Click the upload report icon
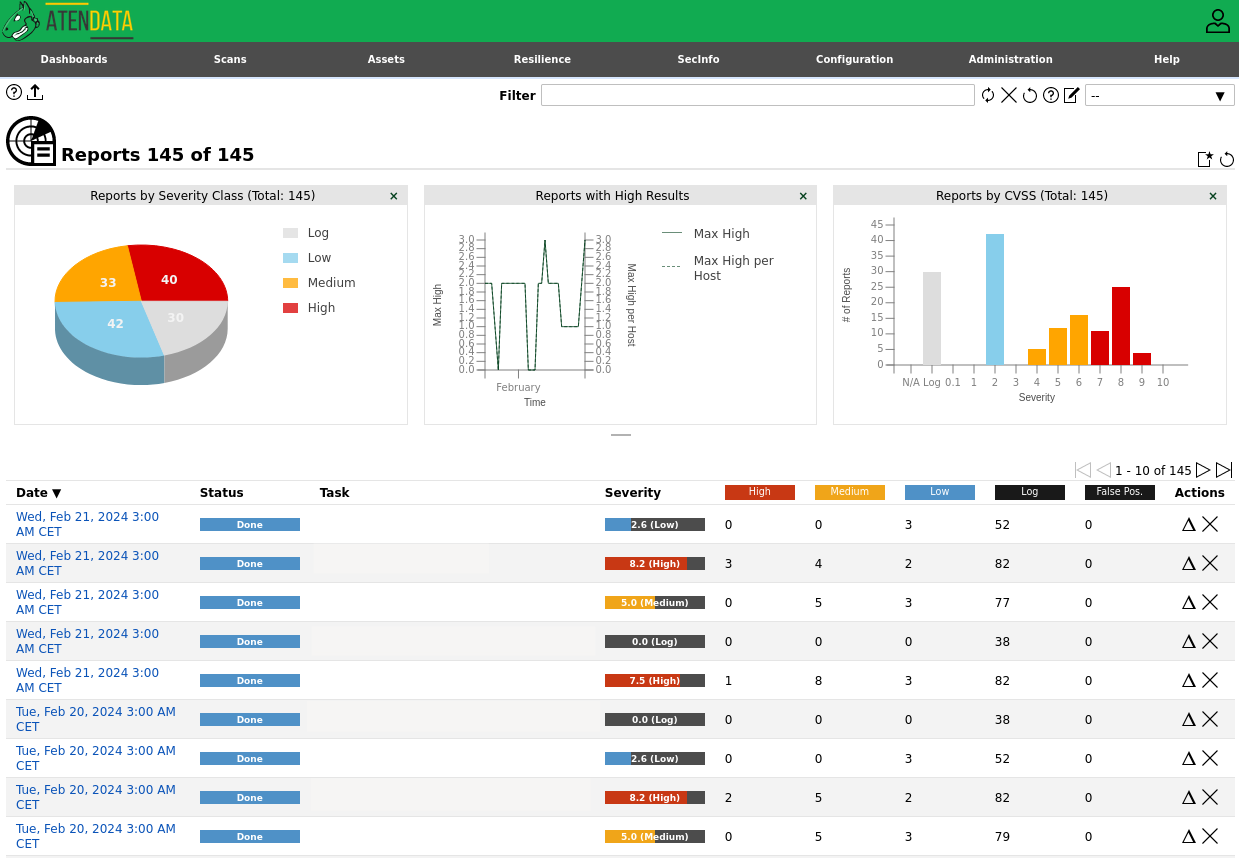 (x=35, y=92)
